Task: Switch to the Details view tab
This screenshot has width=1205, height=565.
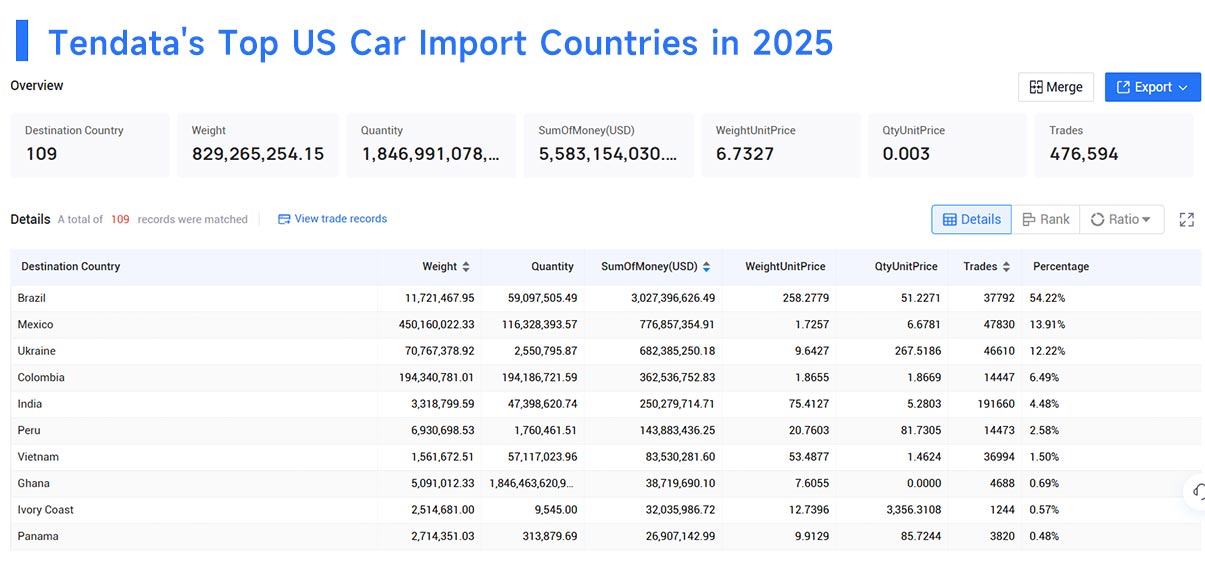Action: pyautogui.click(x=971, y=219)
